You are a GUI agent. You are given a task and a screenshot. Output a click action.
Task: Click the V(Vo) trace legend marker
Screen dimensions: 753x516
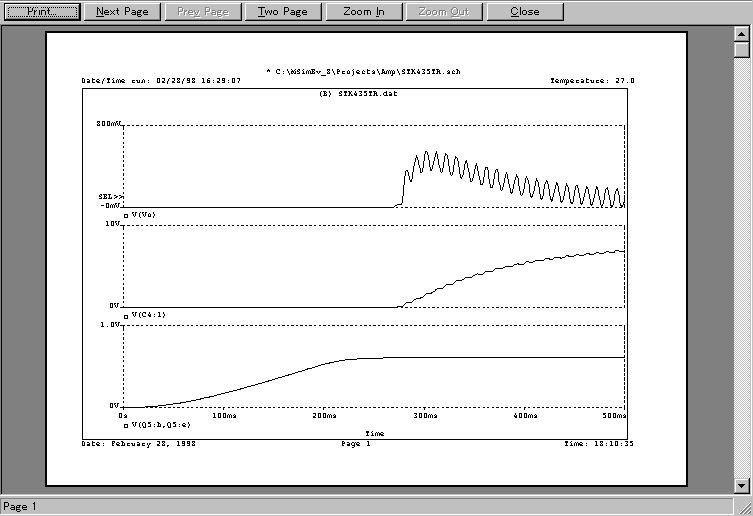(x=126, y=215)
